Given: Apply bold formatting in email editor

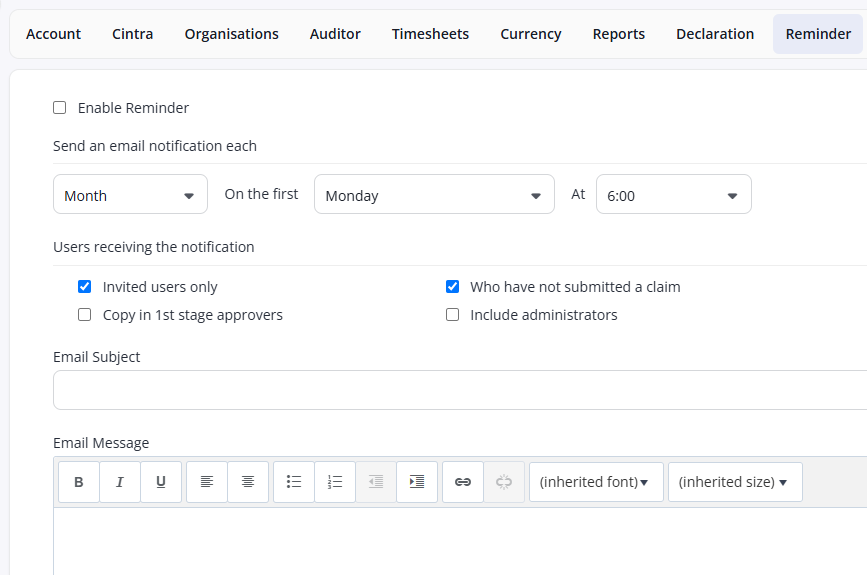Looking at the screenshot, I should (79, 482).
